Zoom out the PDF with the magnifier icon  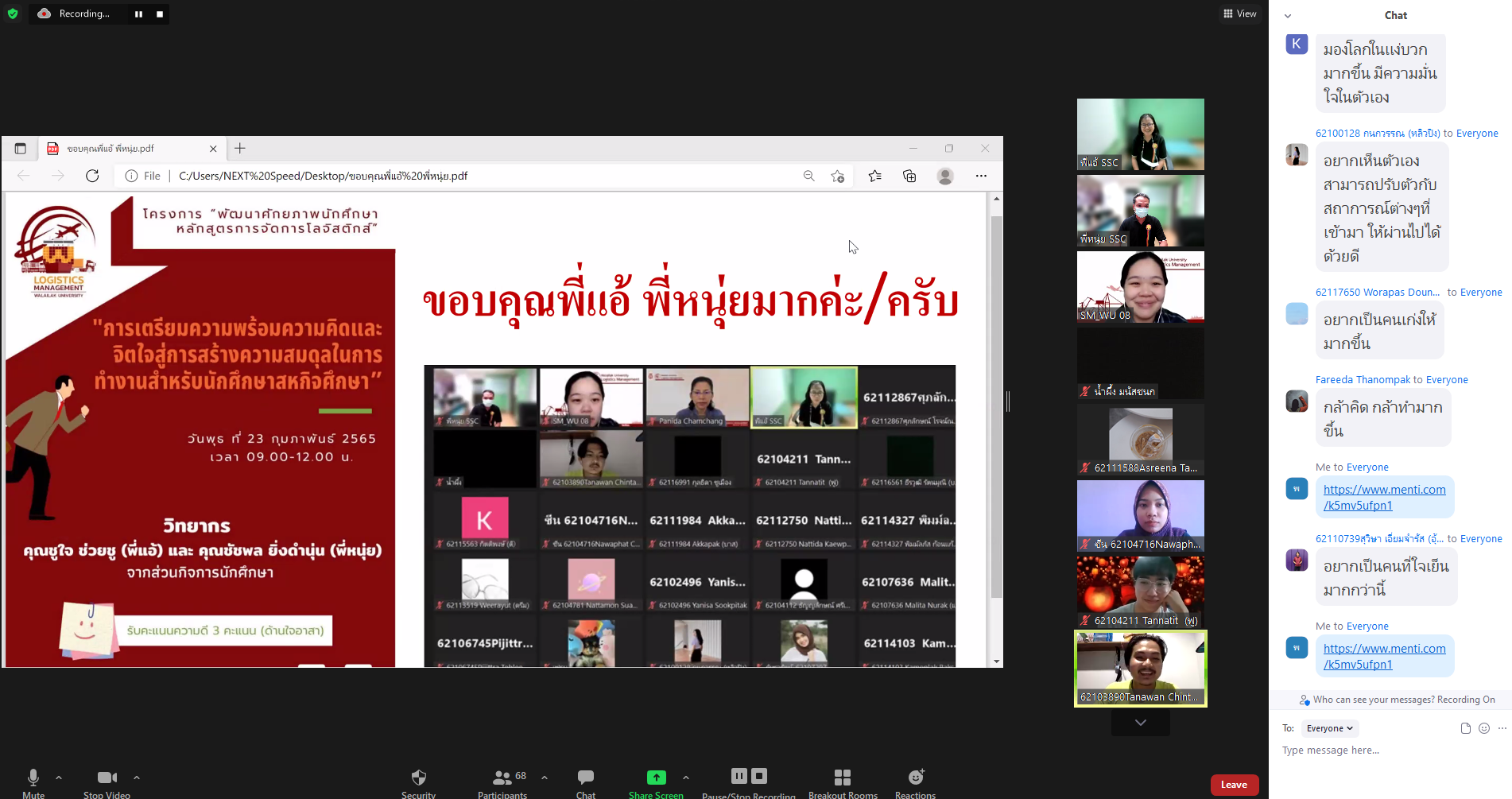(808, 176)
